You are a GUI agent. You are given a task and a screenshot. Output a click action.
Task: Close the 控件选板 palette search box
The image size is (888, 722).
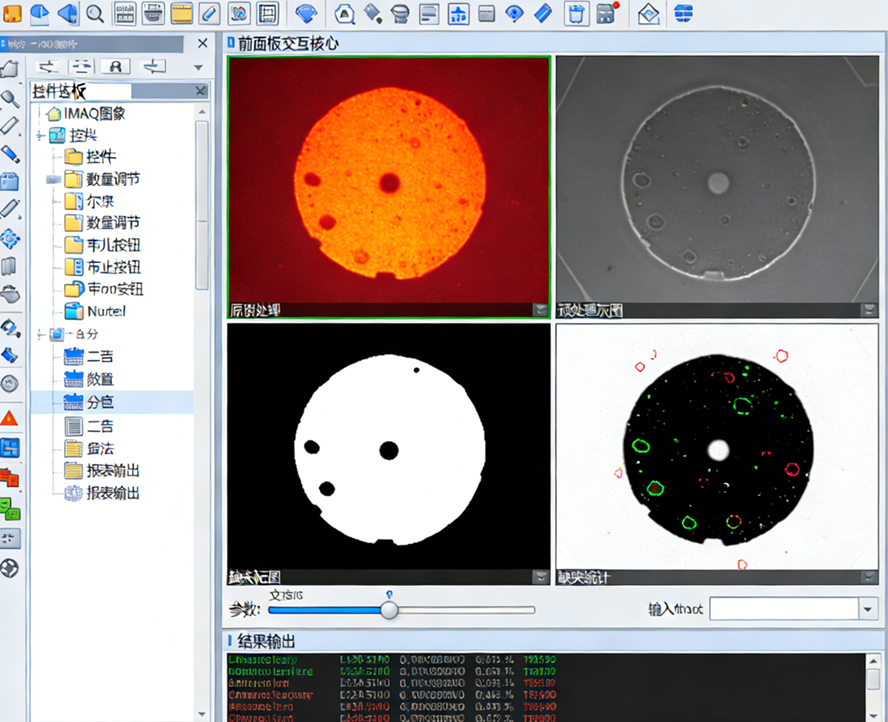pyautogui.click(x=200, y=91)
